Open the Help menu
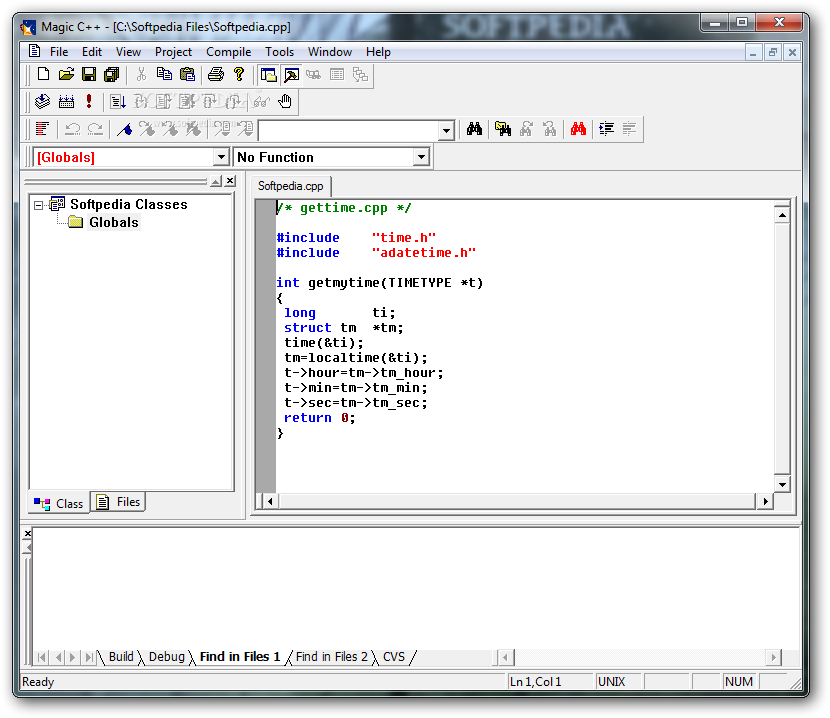 (378, 52)
